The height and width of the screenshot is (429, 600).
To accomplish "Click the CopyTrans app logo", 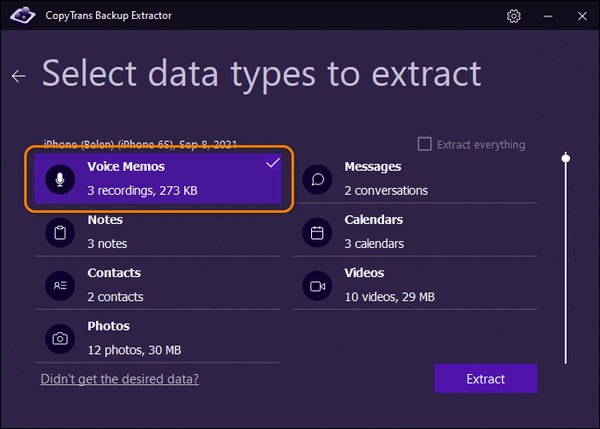I will [23, 15].
